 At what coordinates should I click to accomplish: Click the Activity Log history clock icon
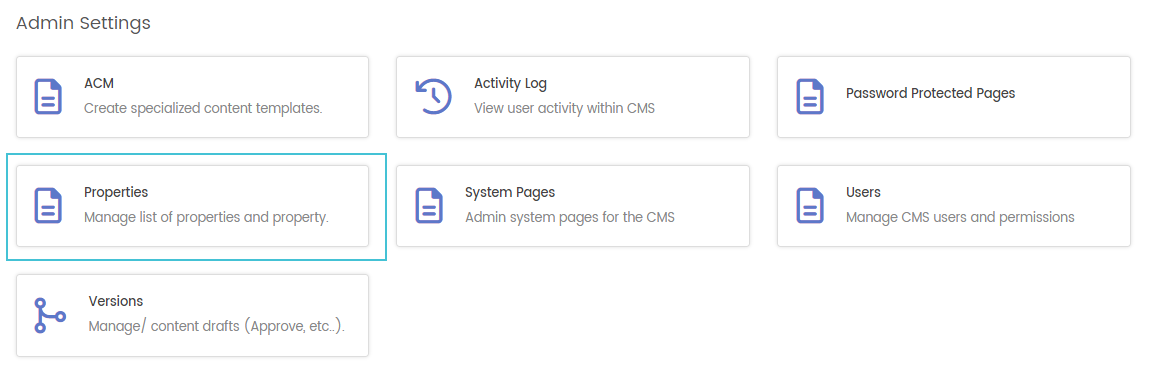[433, 96]
